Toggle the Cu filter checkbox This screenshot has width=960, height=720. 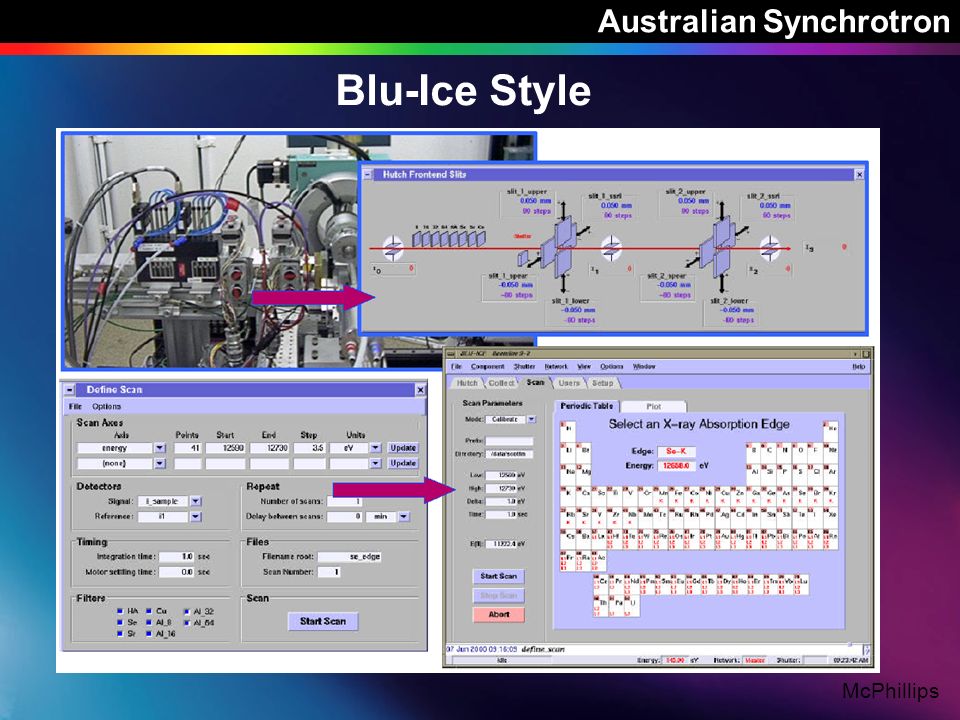click(149, 611)
